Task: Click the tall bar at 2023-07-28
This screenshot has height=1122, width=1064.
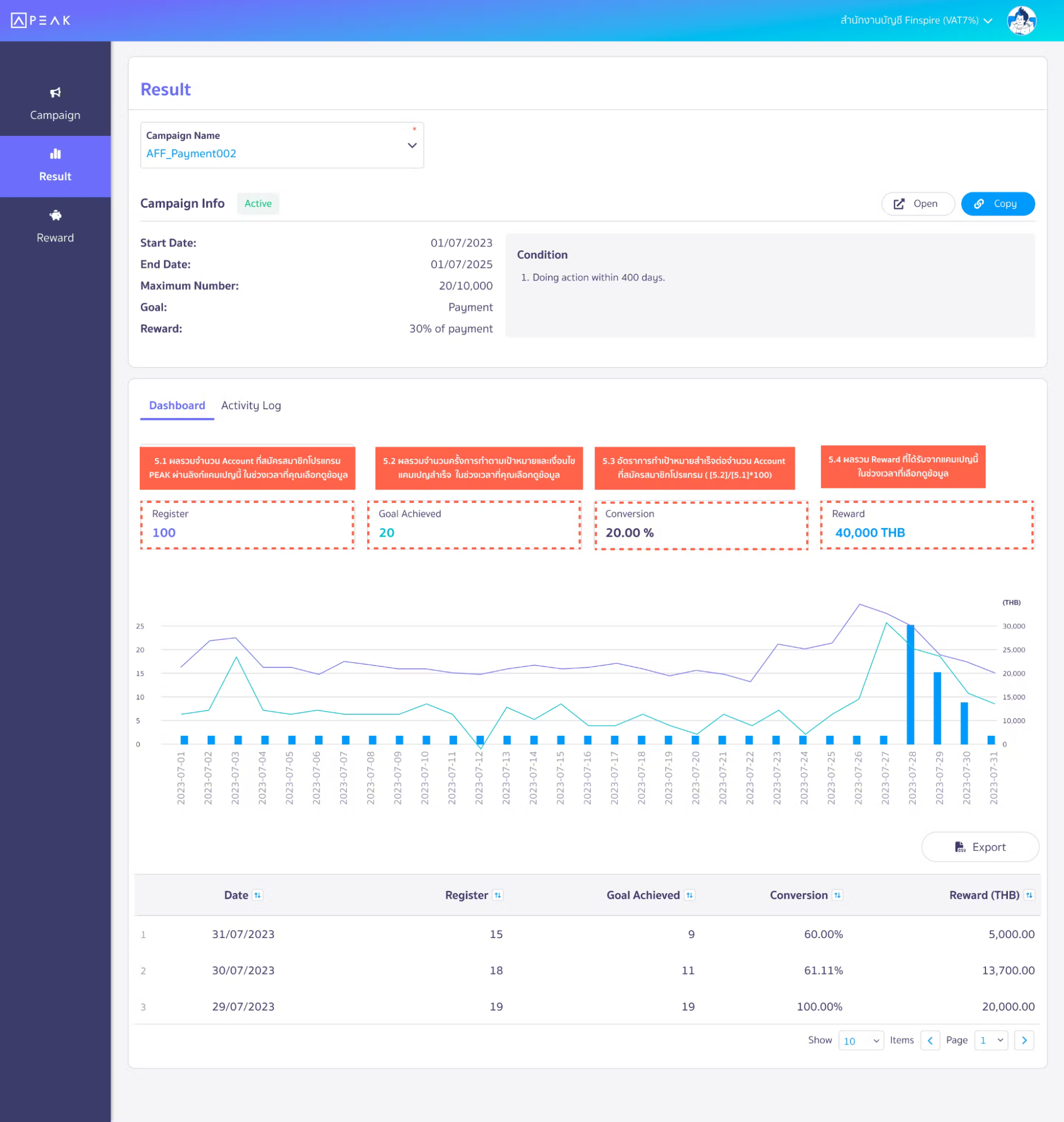Action: pyautogui.click(x=910, y=684)
